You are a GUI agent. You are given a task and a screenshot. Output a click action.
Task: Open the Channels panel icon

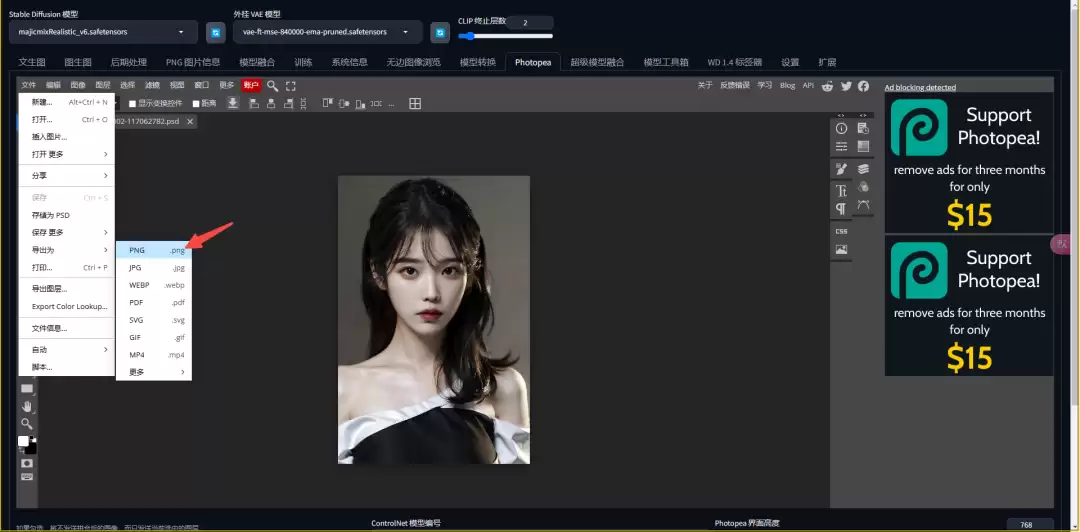pyautogui.click(x=863, y=187)
